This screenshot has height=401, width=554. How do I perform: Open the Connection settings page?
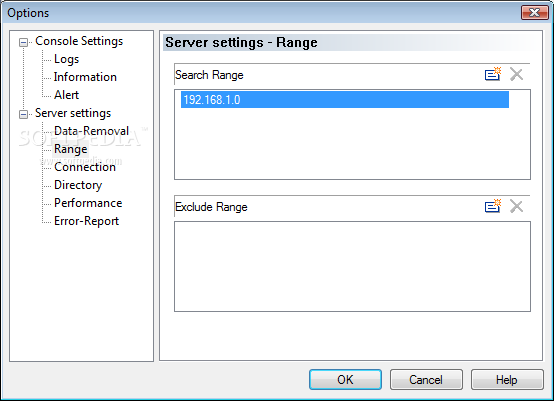point(85,167)
